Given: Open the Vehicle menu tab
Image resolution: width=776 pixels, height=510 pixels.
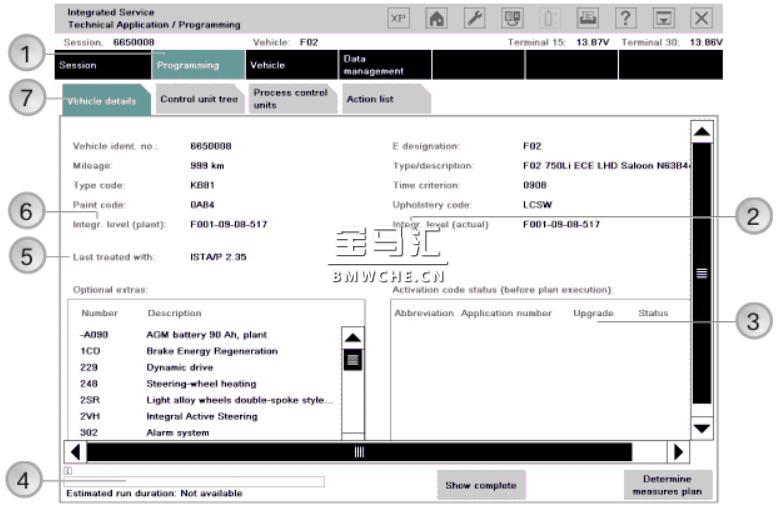Looking at the screenshot, I should (x=290, y=65).
